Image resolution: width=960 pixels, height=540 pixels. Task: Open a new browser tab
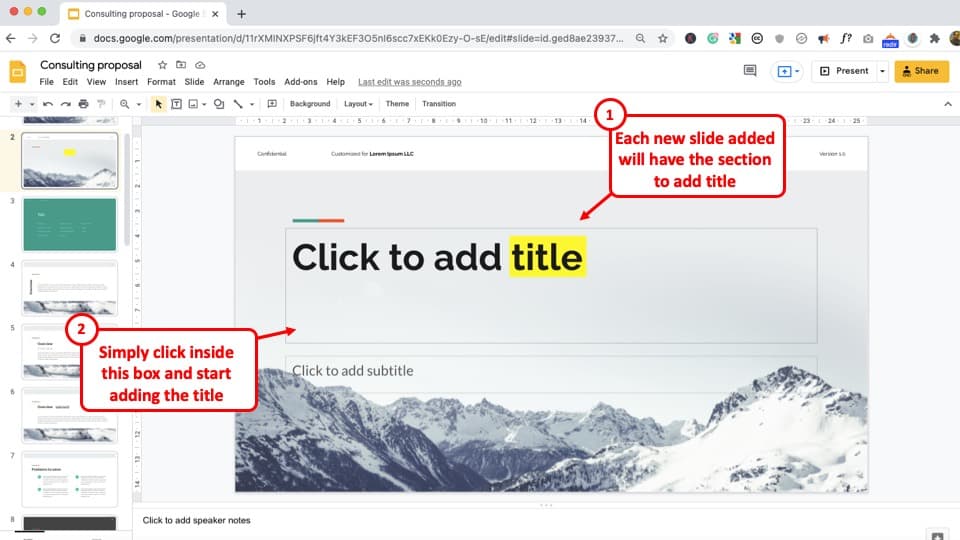[x=241, y=13]
